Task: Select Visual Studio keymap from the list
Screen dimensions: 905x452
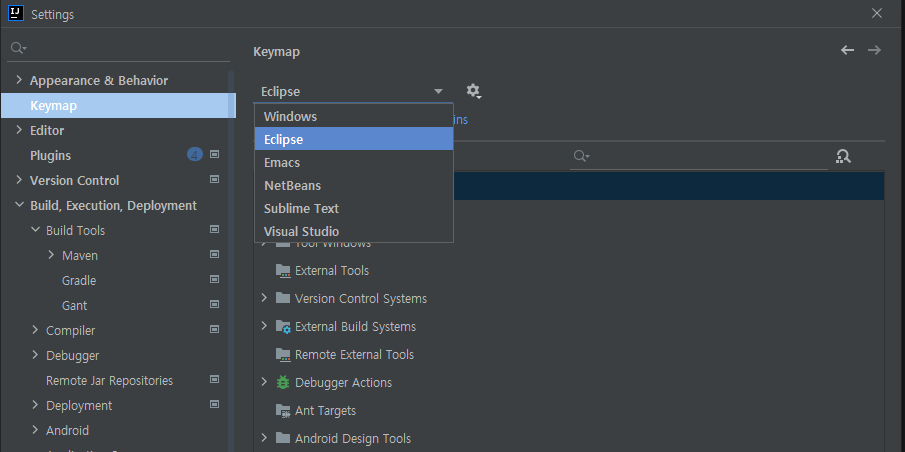Action: point(354,231)
